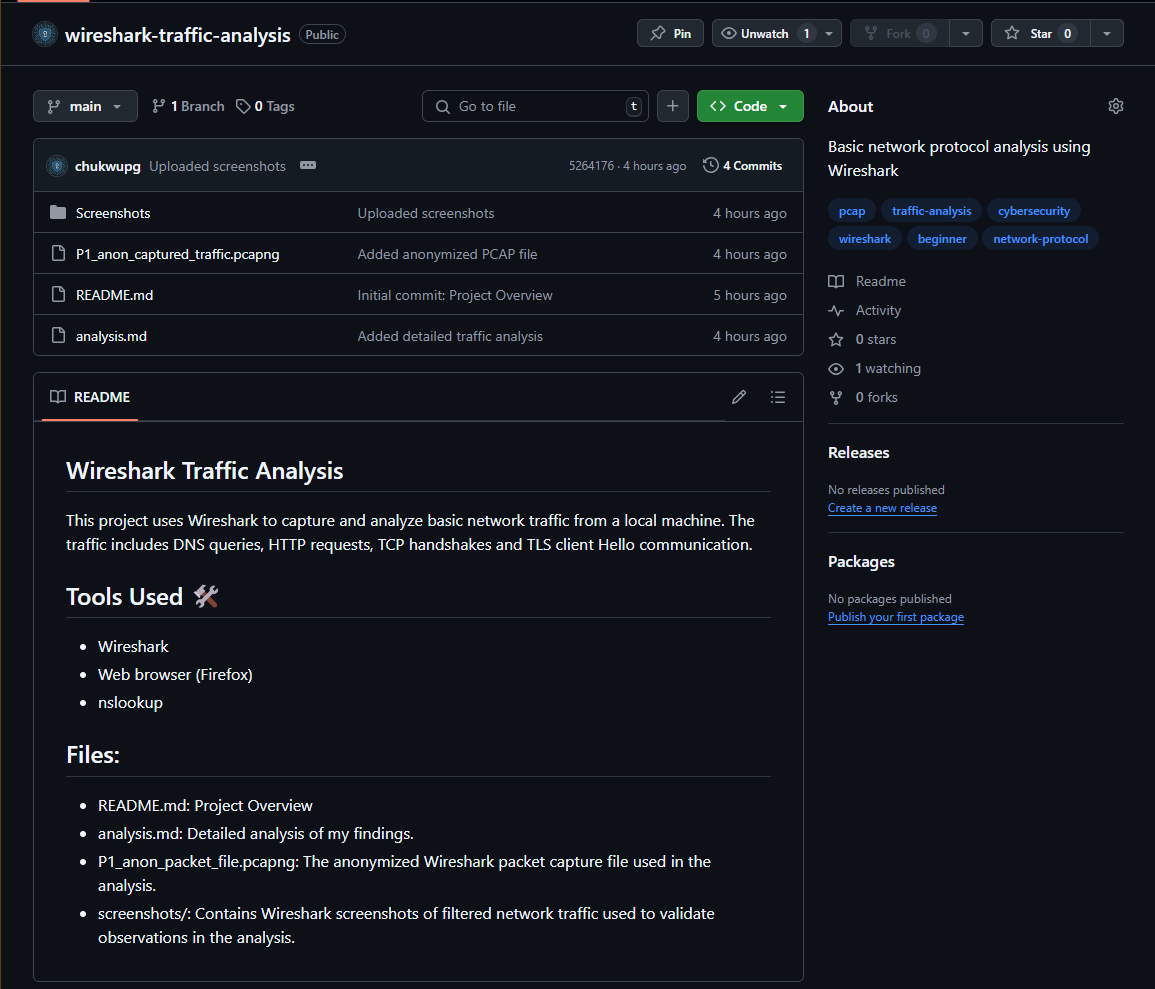View 0 forks link
The image size is (1155, 989).
click(x=876, y=398)
